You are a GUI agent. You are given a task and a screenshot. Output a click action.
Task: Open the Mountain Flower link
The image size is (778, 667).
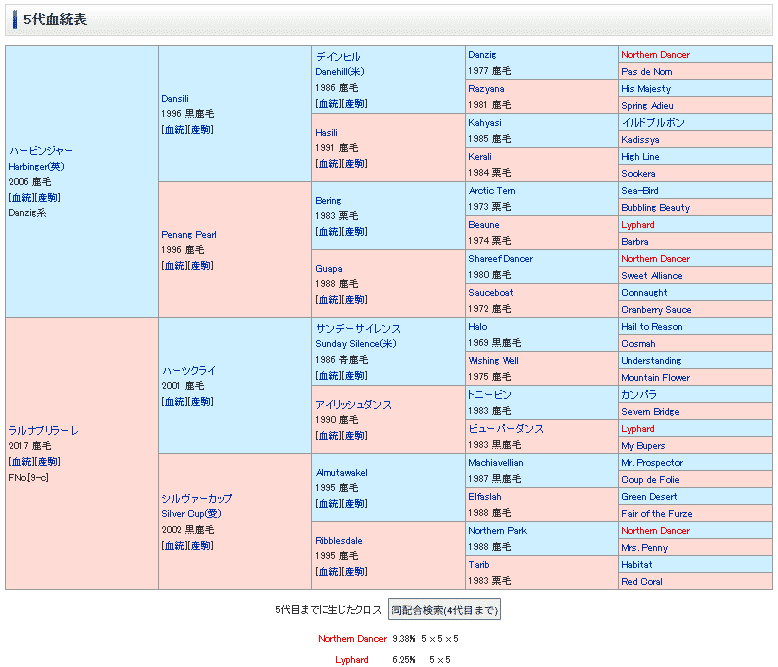[655, 378]
